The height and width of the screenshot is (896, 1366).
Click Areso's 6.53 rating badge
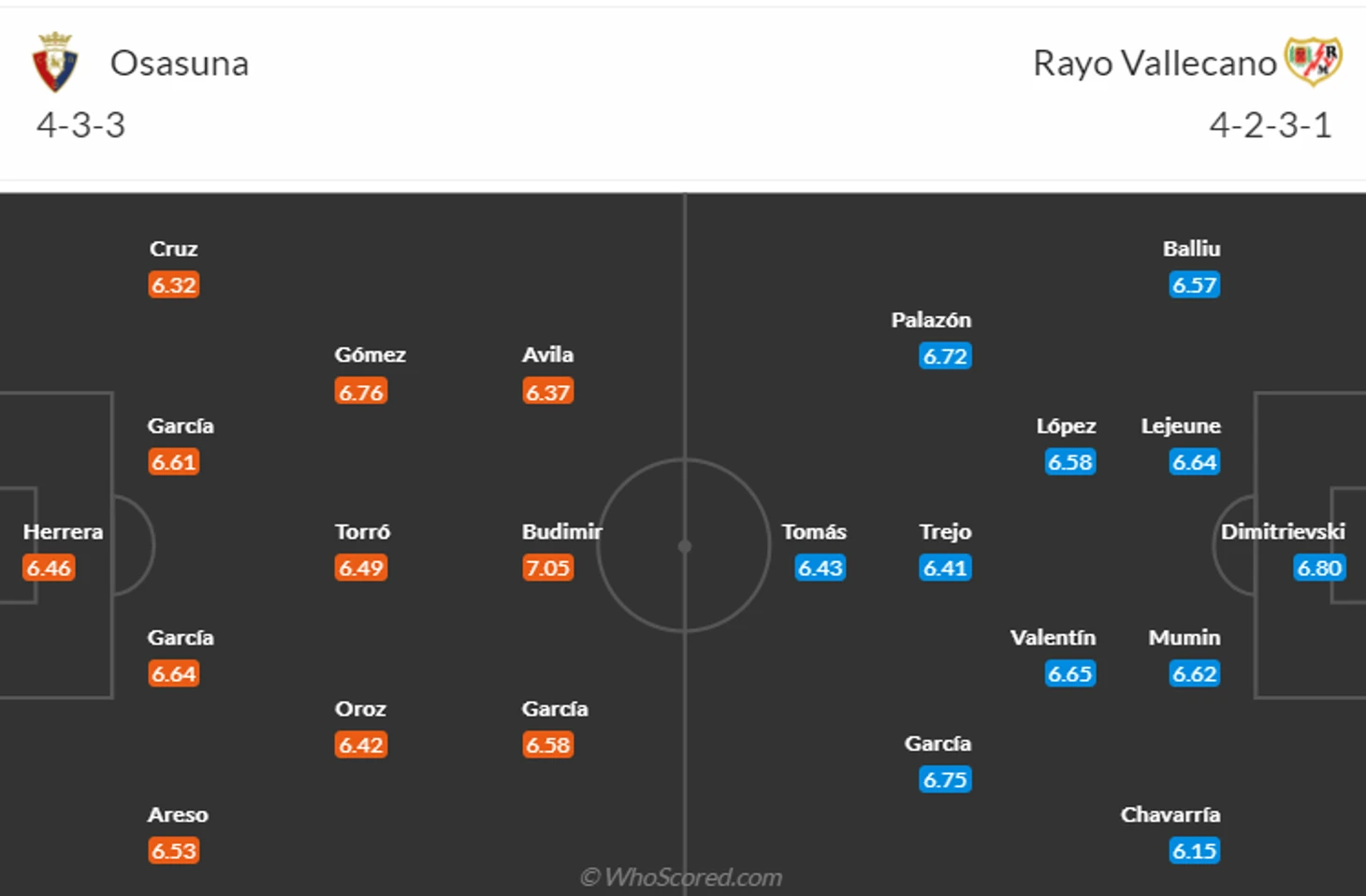pyautogui.click(x=174, y=851)
